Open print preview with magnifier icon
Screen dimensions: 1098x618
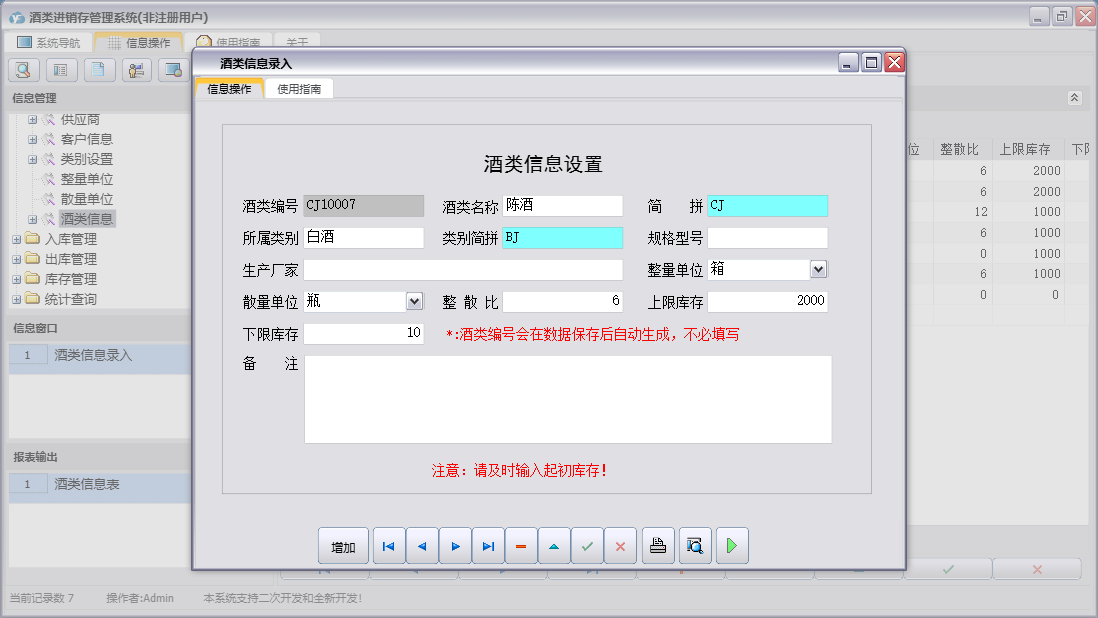(x=695, y=546)
